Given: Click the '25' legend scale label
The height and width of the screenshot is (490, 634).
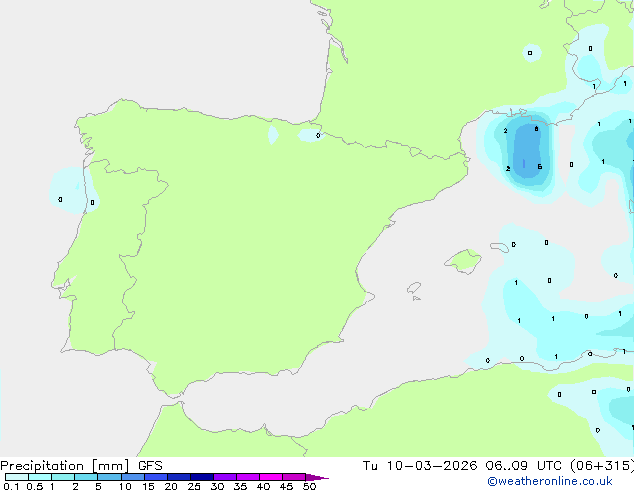Looking at the screenshot, I should (194, 486).
